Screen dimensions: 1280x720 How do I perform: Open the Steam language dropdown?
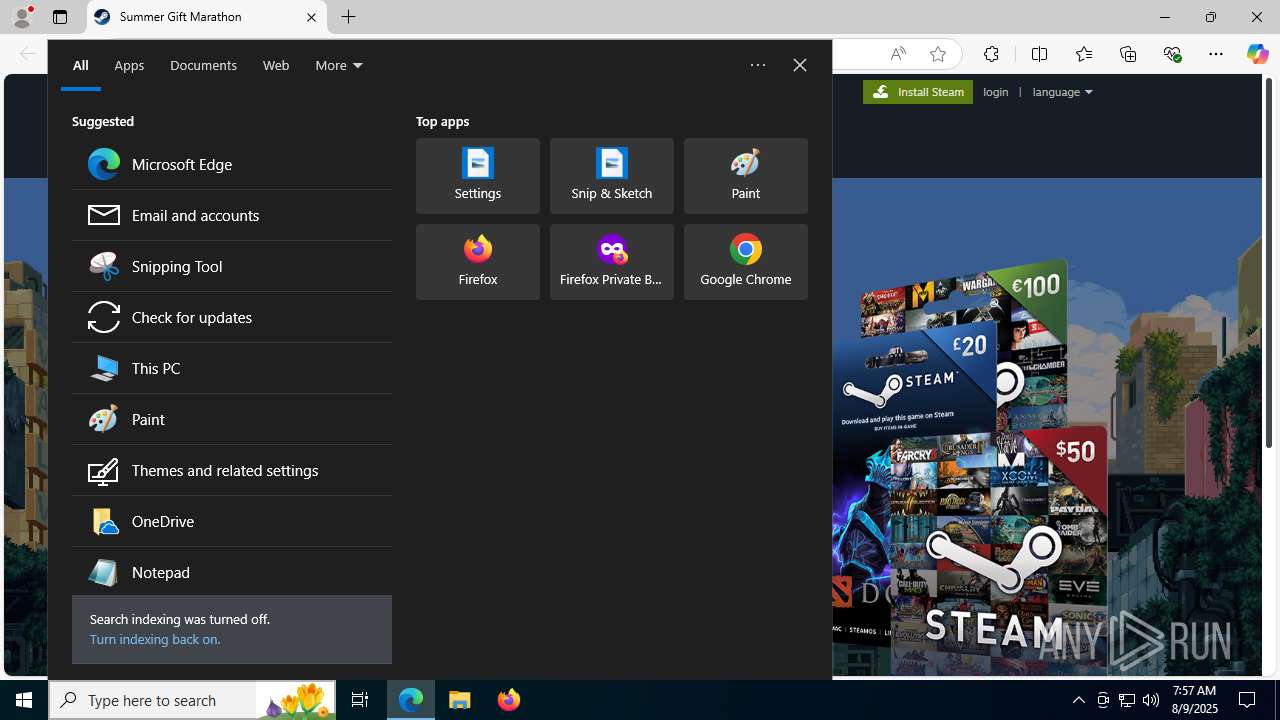(1062, 92)
